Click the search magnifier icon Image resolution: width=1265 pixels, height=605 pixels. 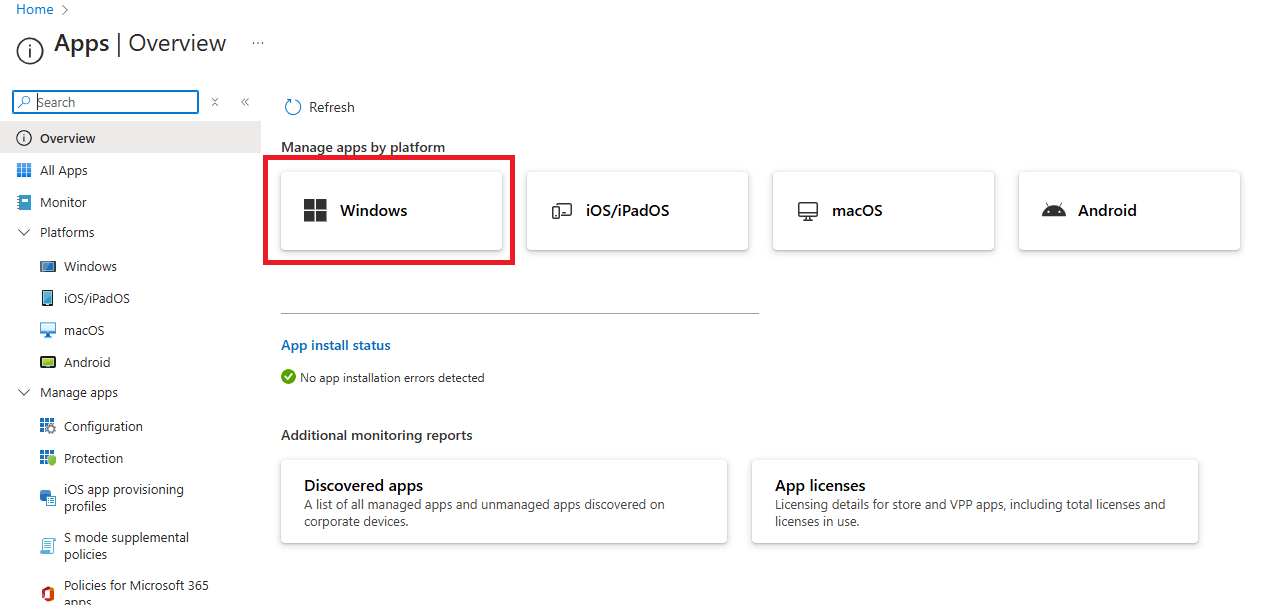[24, 102]
